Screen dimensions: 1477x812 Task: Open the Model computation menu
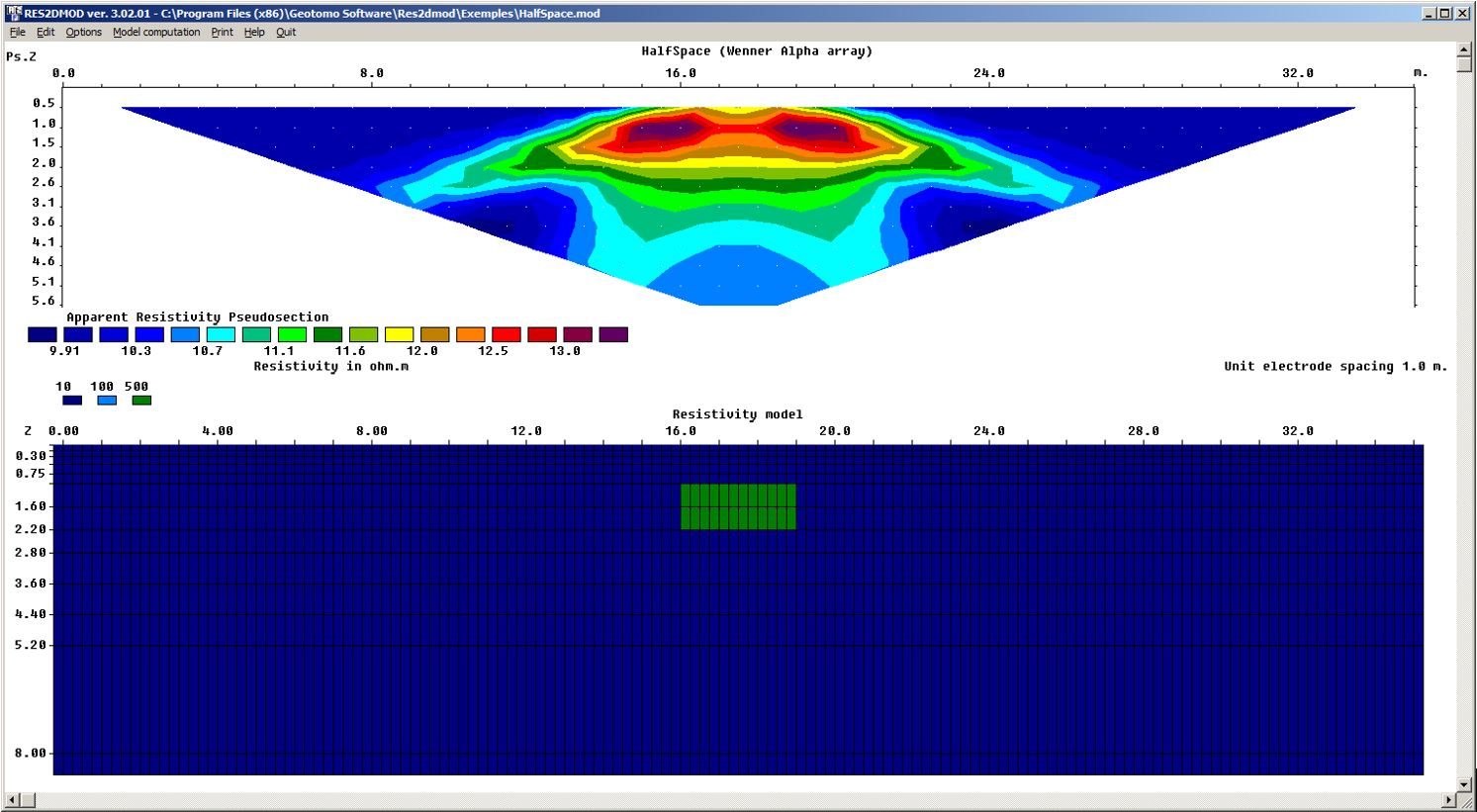(156, 32)
